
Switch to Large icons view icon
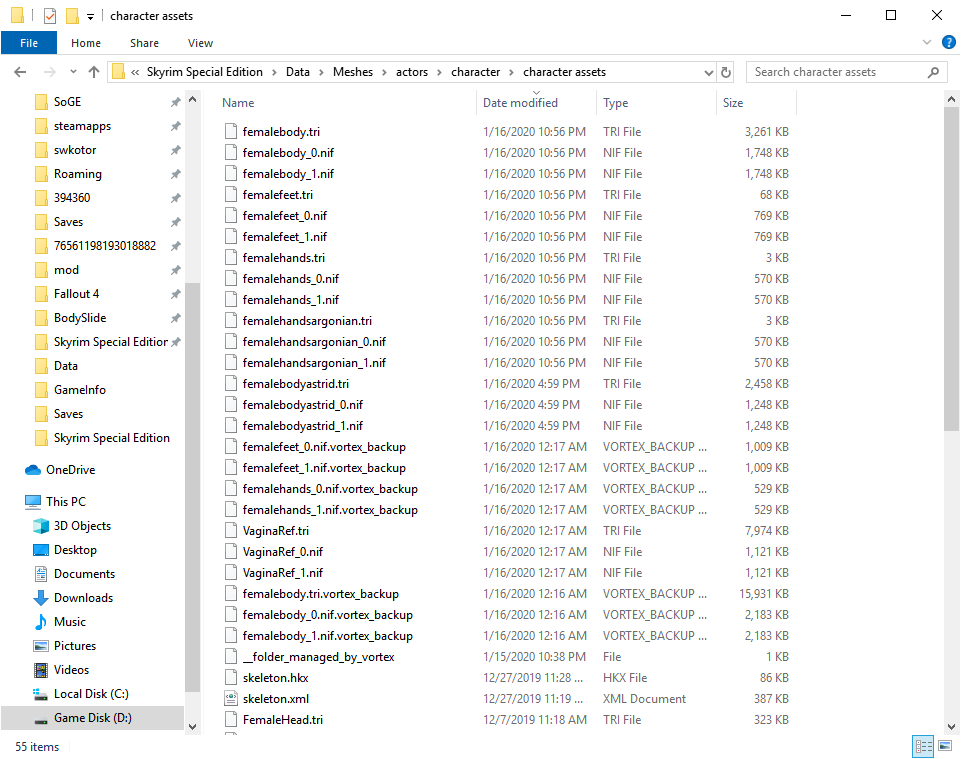click(945, 746)
